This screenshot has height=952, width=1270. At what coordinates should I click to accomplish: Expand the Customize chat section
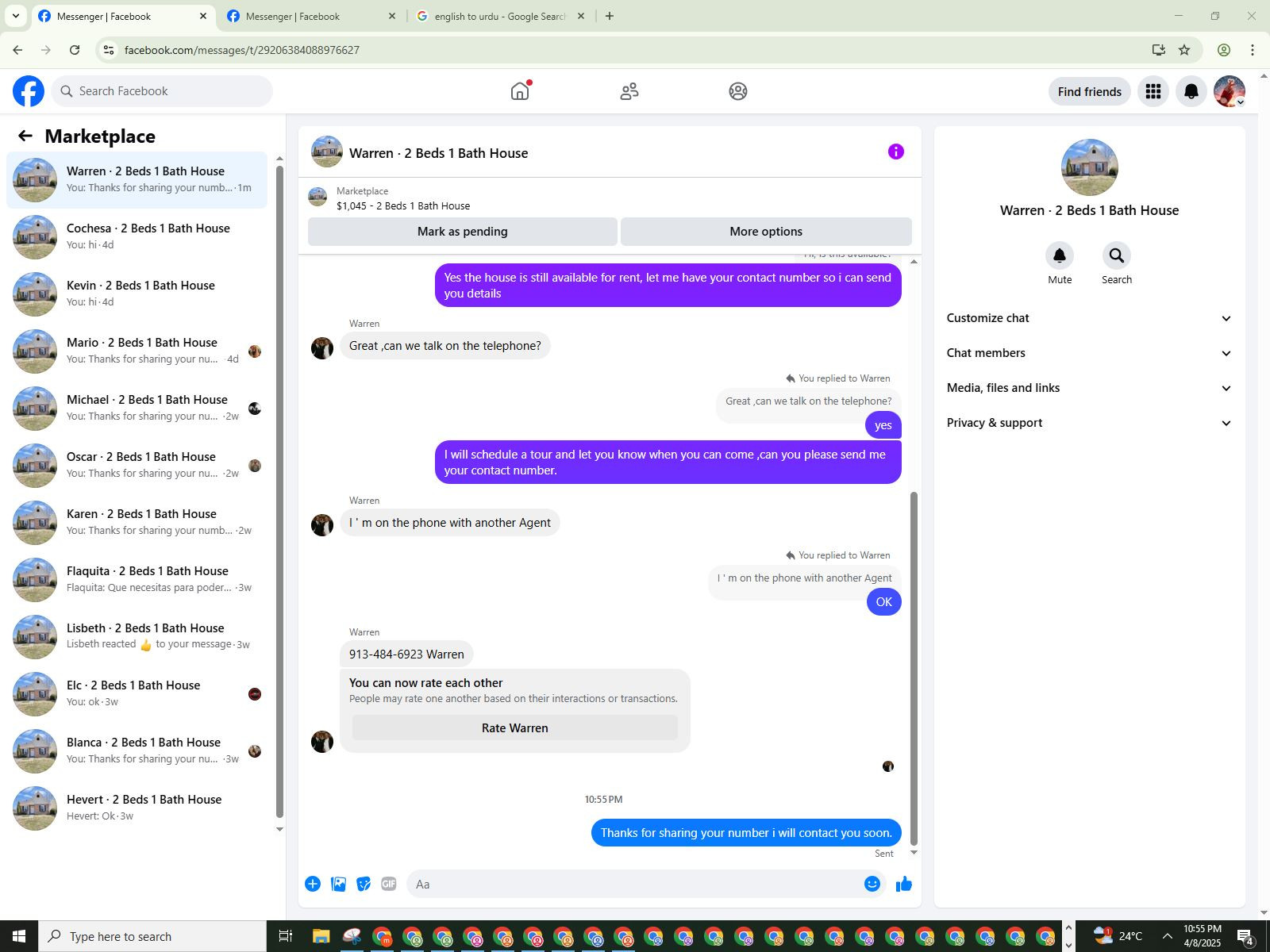click(x=1089, y=318)
